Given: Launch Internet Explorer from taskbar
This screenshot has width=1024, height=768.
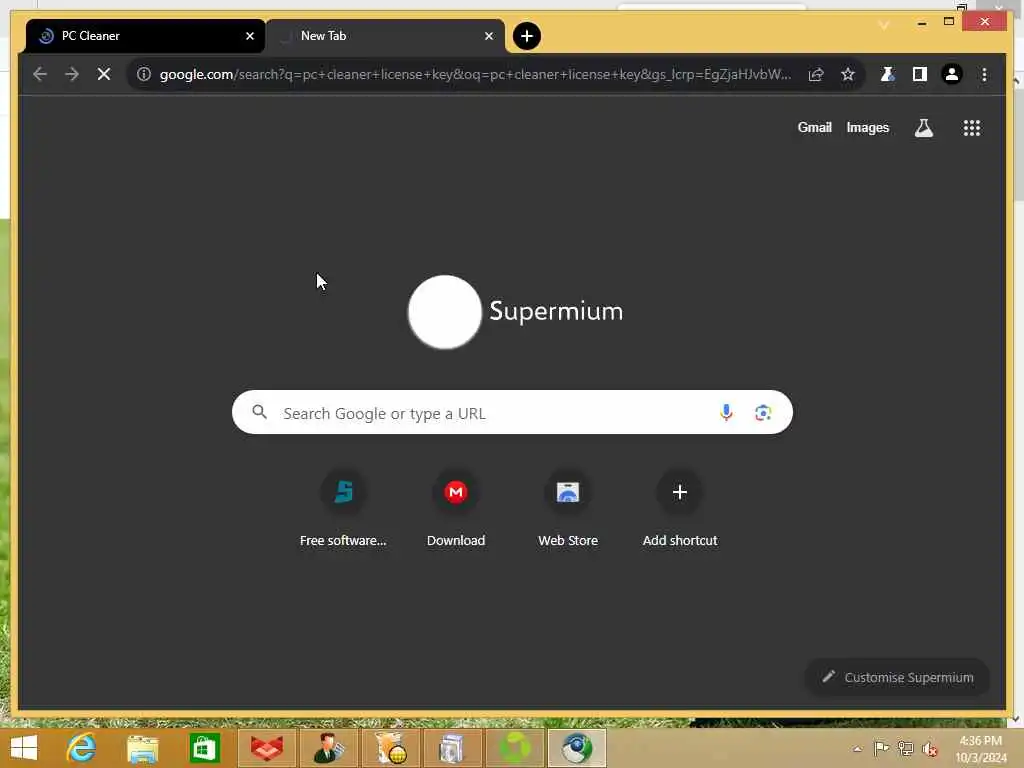Looking at the screenshot, I should coord(81,748).
